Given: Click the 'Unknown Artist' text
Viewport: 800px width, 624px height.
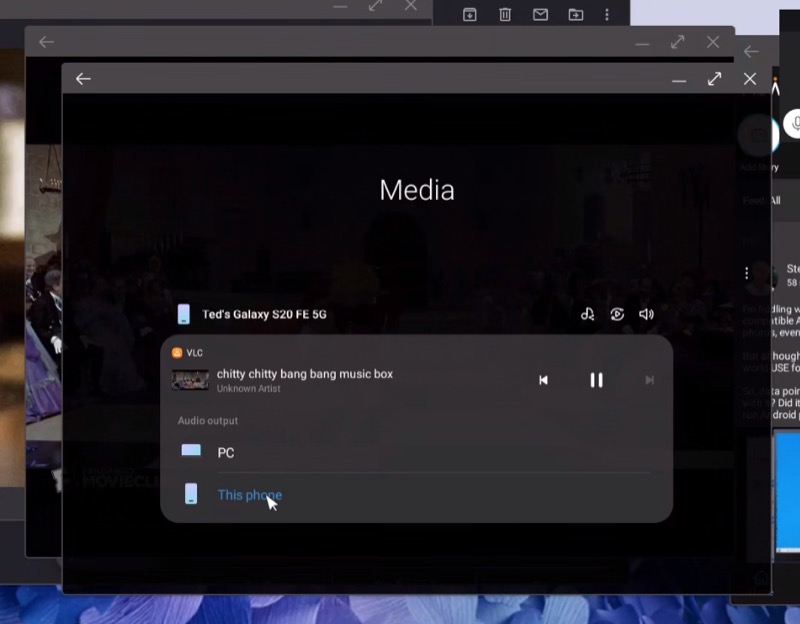Looking at the screenshot, I should (248, 389).
